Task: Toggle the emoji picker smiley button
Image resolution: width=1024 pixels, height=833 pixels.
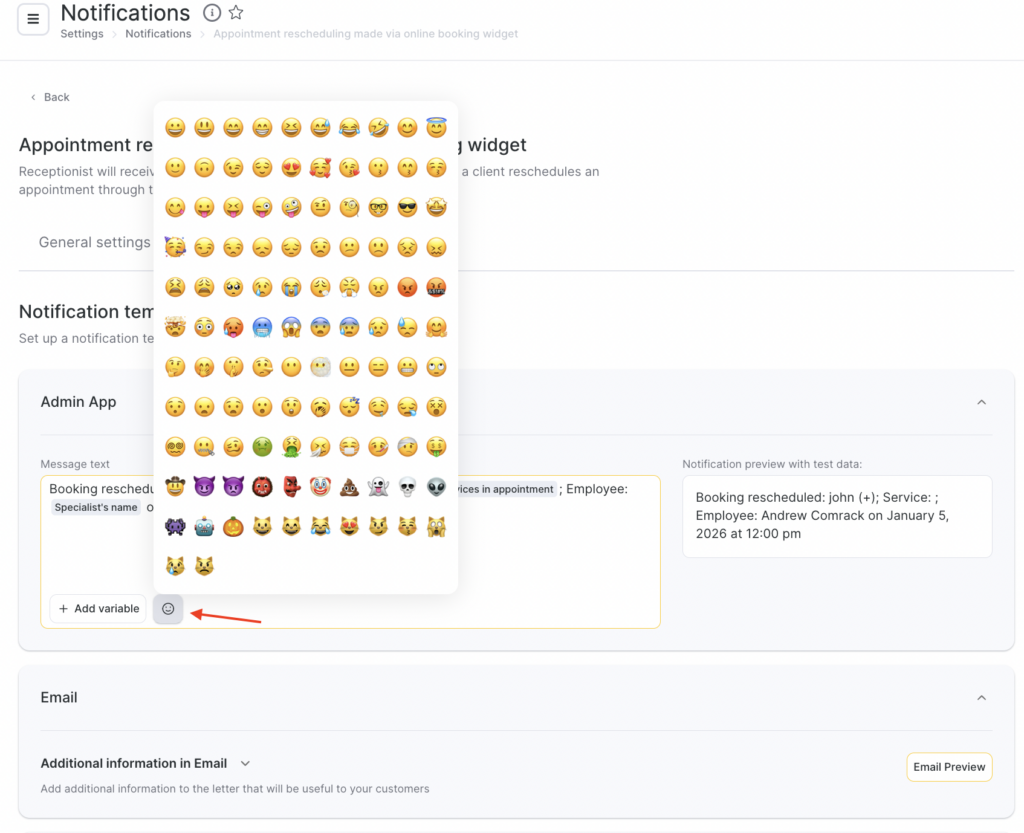Action: pos(168,609)
